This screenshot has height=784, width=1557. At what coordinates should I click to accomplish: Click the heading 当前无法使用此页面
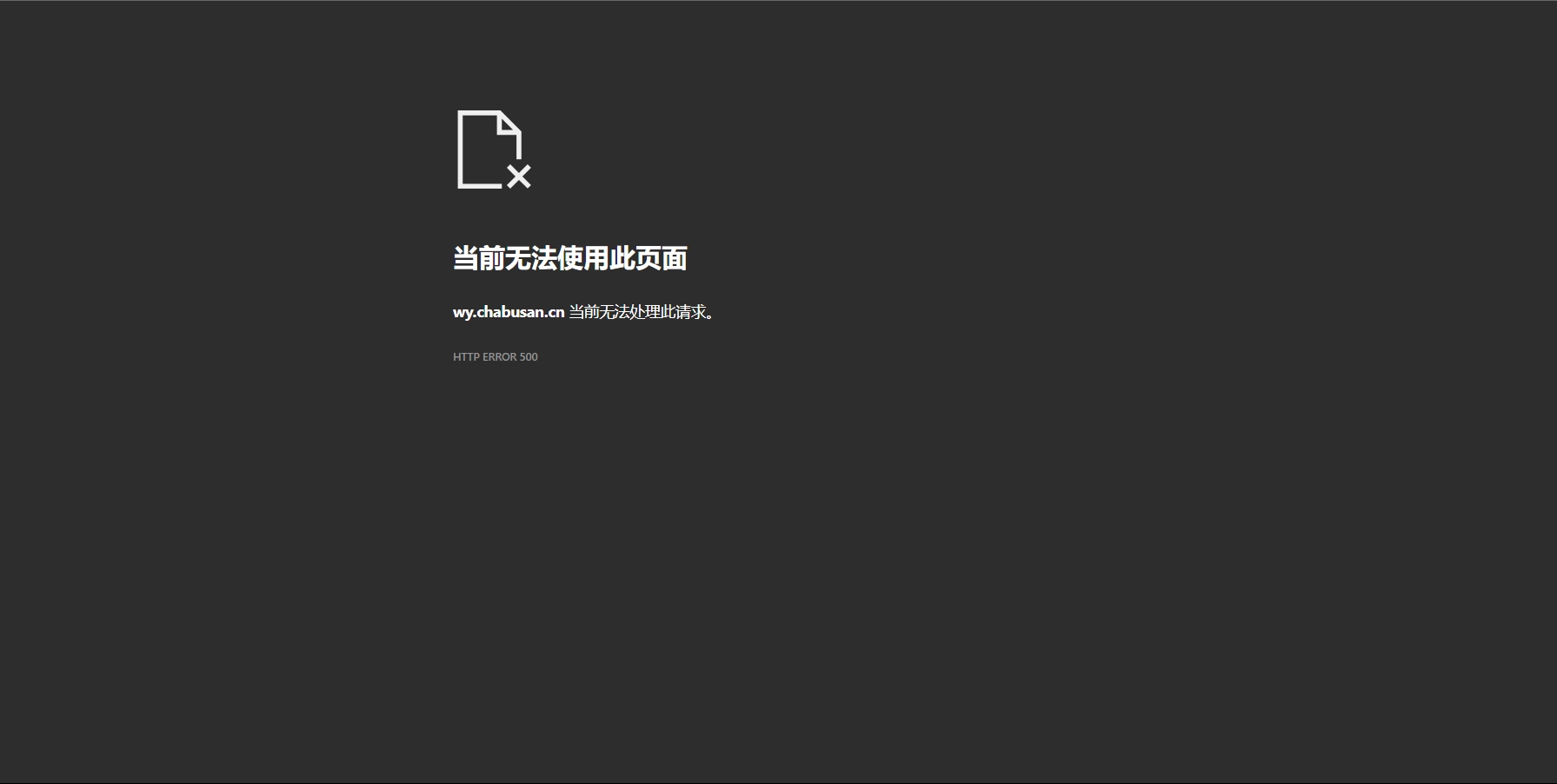tap(570, 258)
